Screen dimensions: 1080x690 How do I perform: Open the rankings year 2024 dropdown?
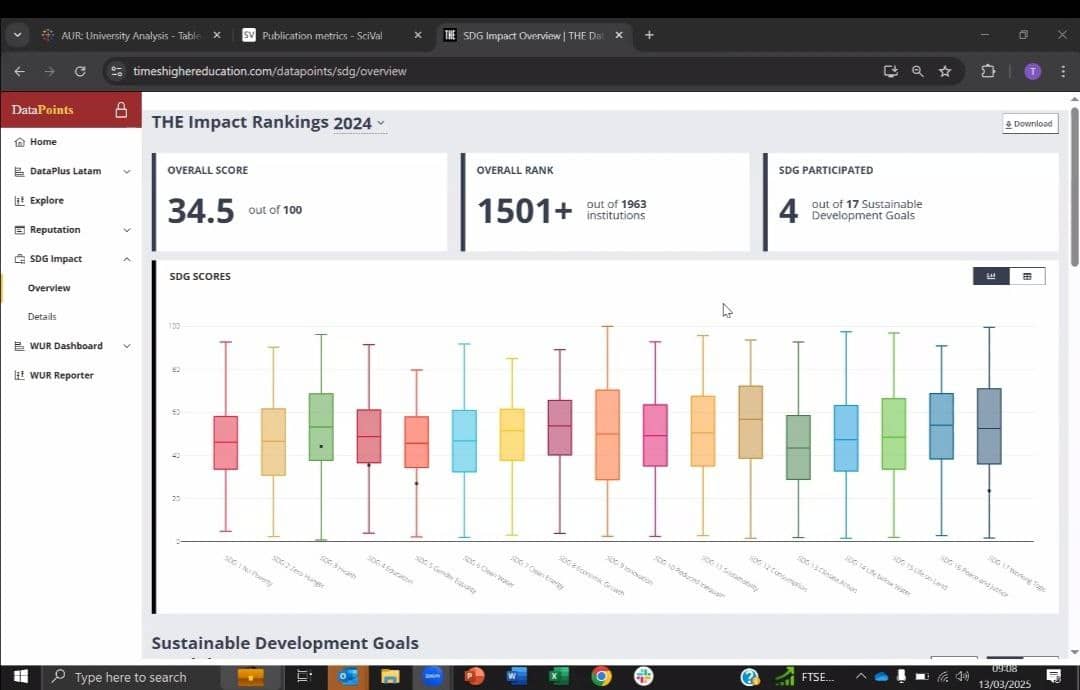click(360, 123)
